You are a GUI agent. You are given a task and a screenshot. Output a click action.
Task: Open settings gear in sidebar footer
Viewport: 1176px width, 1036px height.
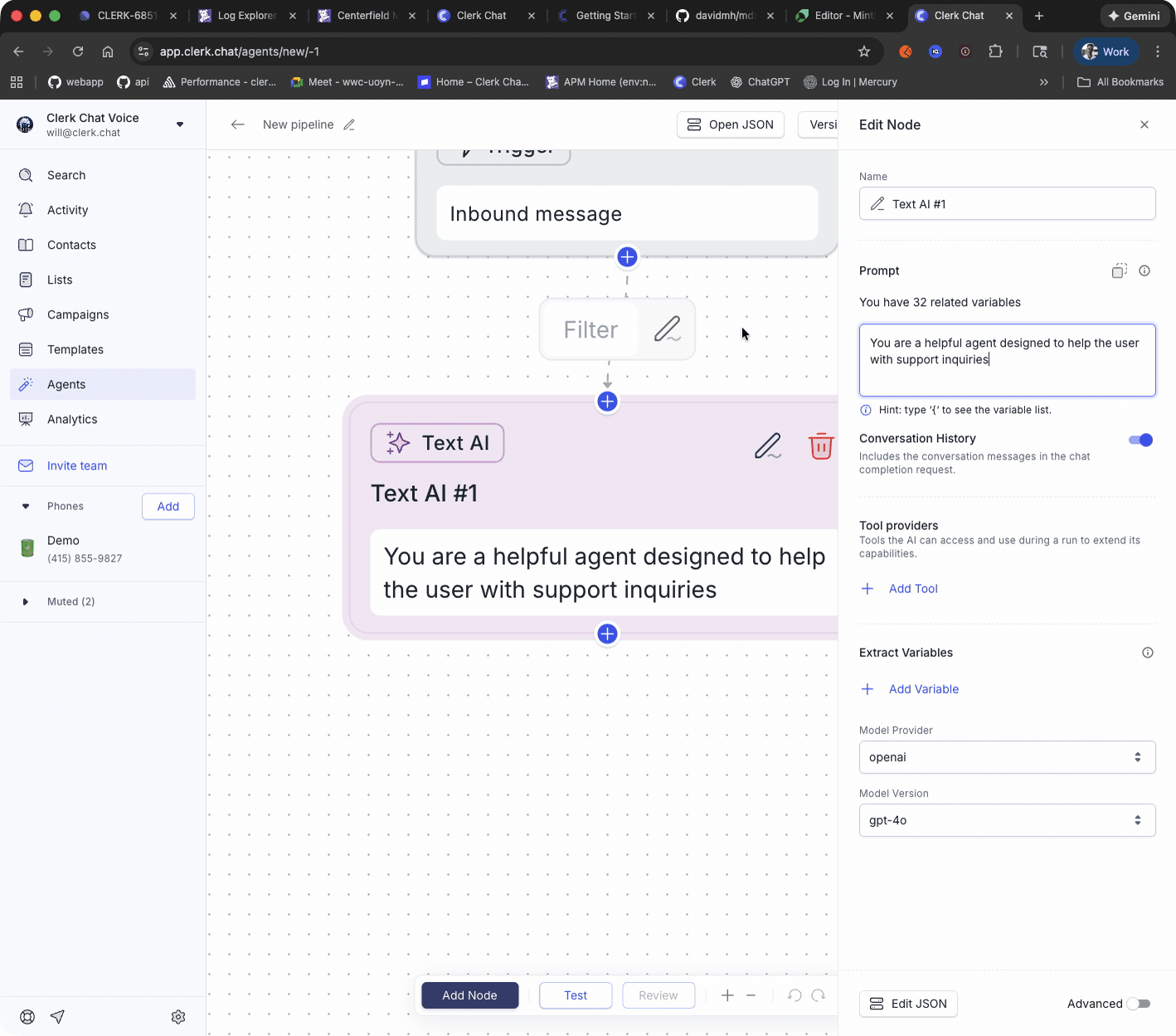tap(178, 1017)
